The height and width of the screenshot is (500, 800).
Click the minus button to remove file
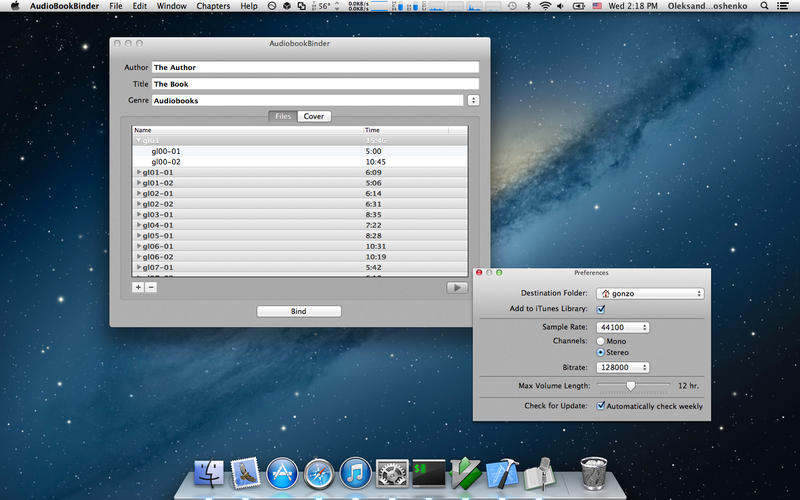151,287
